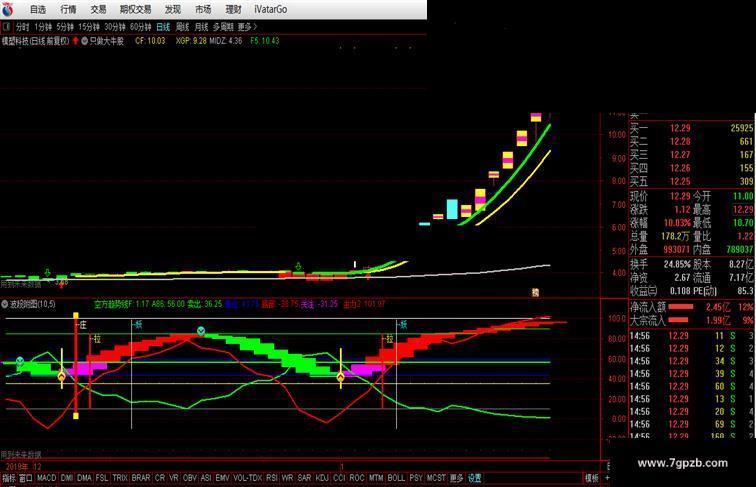The height and width of the screenshot is (487, 756).
Task: Select the ASI indicator
Action: pos(206,478)
